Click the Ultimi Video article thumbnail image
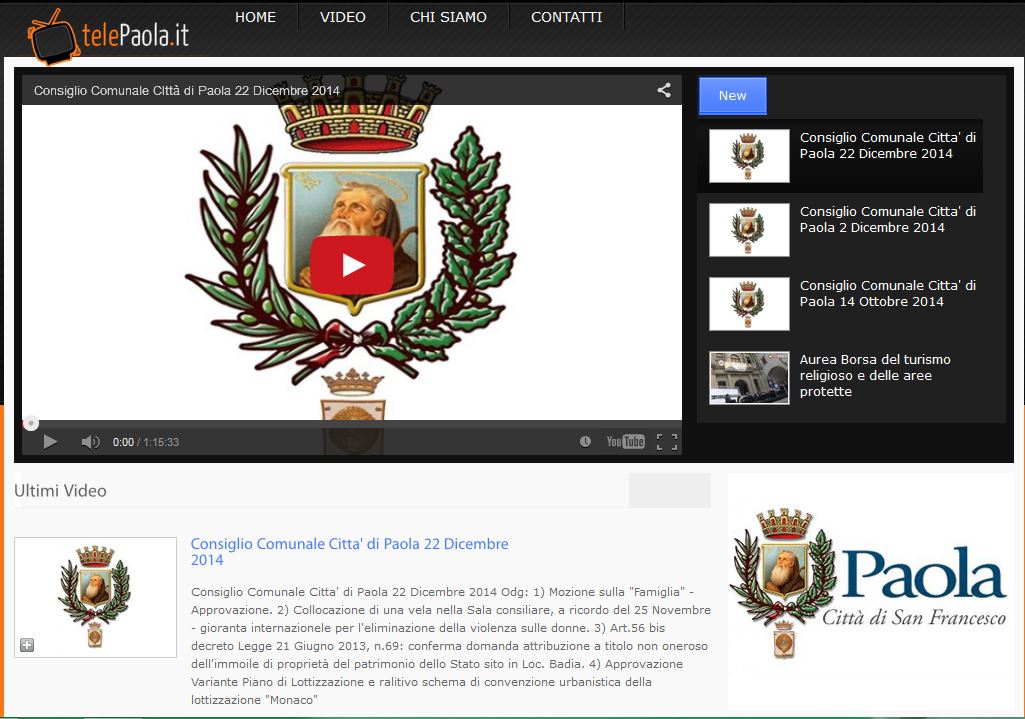Viewport: 1025px width, 719px height. (x=95, y=597)
